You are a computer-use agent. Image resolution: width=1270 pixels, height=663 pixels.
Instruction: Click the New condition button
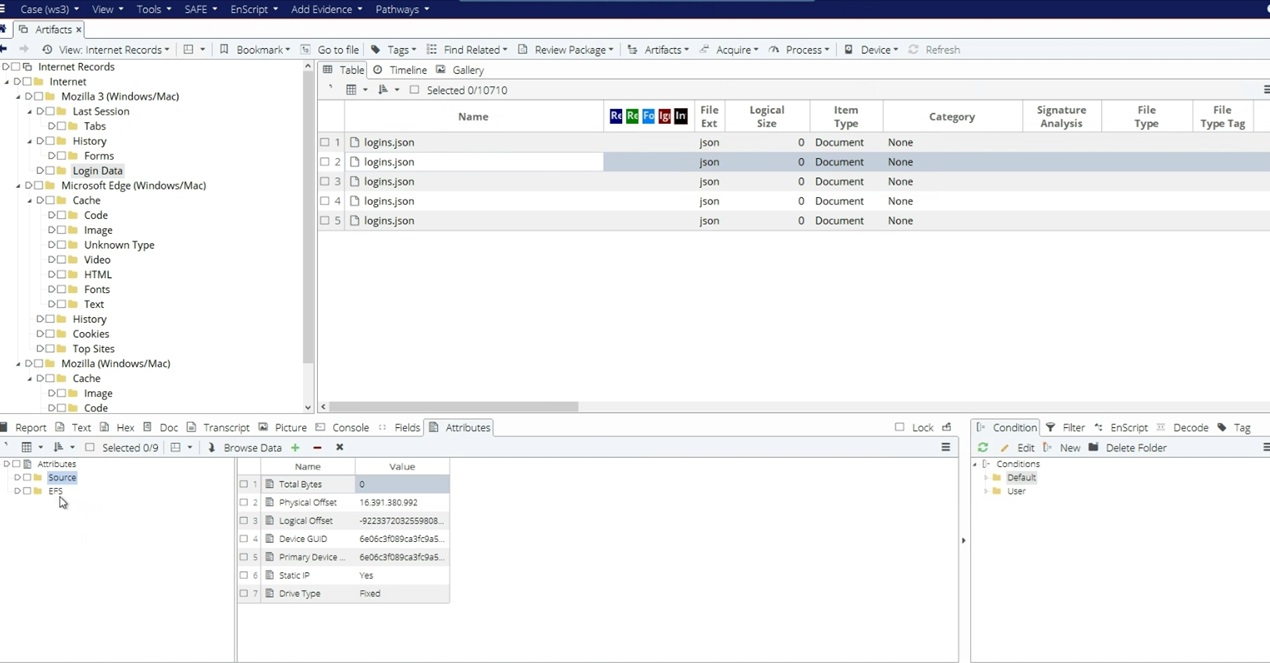(1062, 448)
